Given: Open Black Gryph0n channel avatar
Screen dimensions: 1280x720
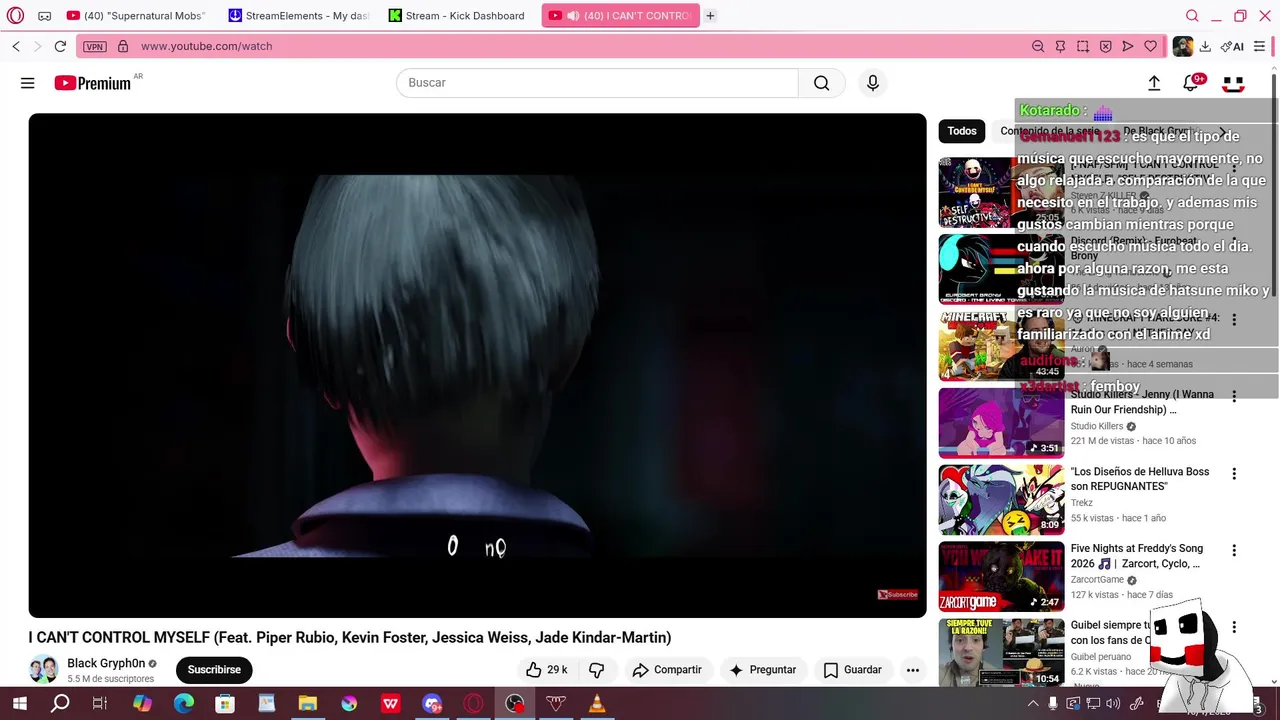Looking at the screenshot, I should pyautogui.click(x=43, y=669).
